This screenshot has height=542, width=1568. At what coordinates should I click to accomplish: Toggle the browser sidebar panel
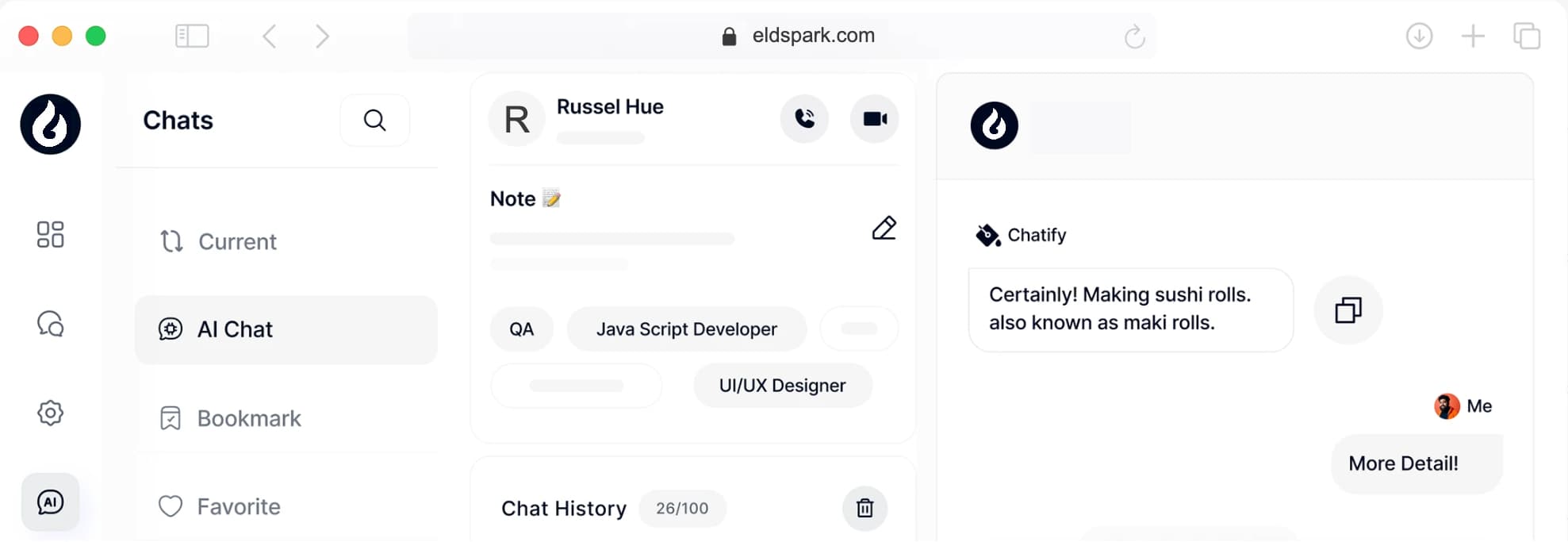pyautogui.click(x=192, y=36)
